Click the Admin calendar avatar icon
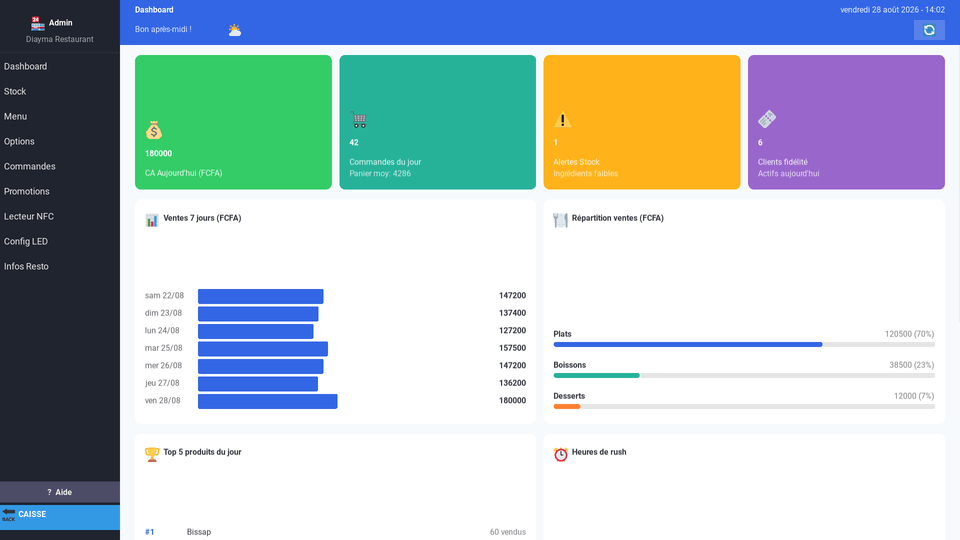 click(38, 23)
